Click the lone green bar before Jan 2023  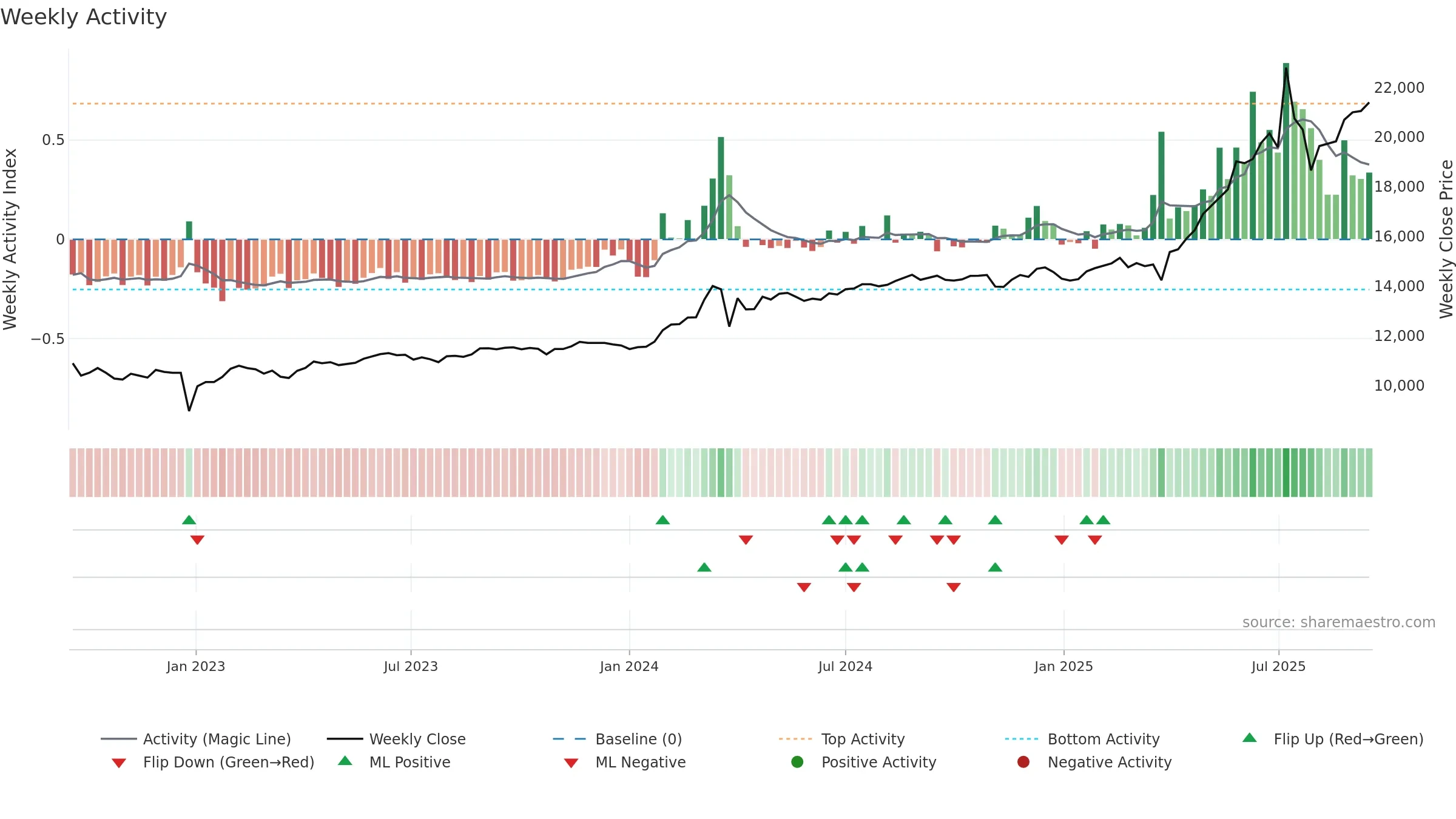[x=189, y=231]
